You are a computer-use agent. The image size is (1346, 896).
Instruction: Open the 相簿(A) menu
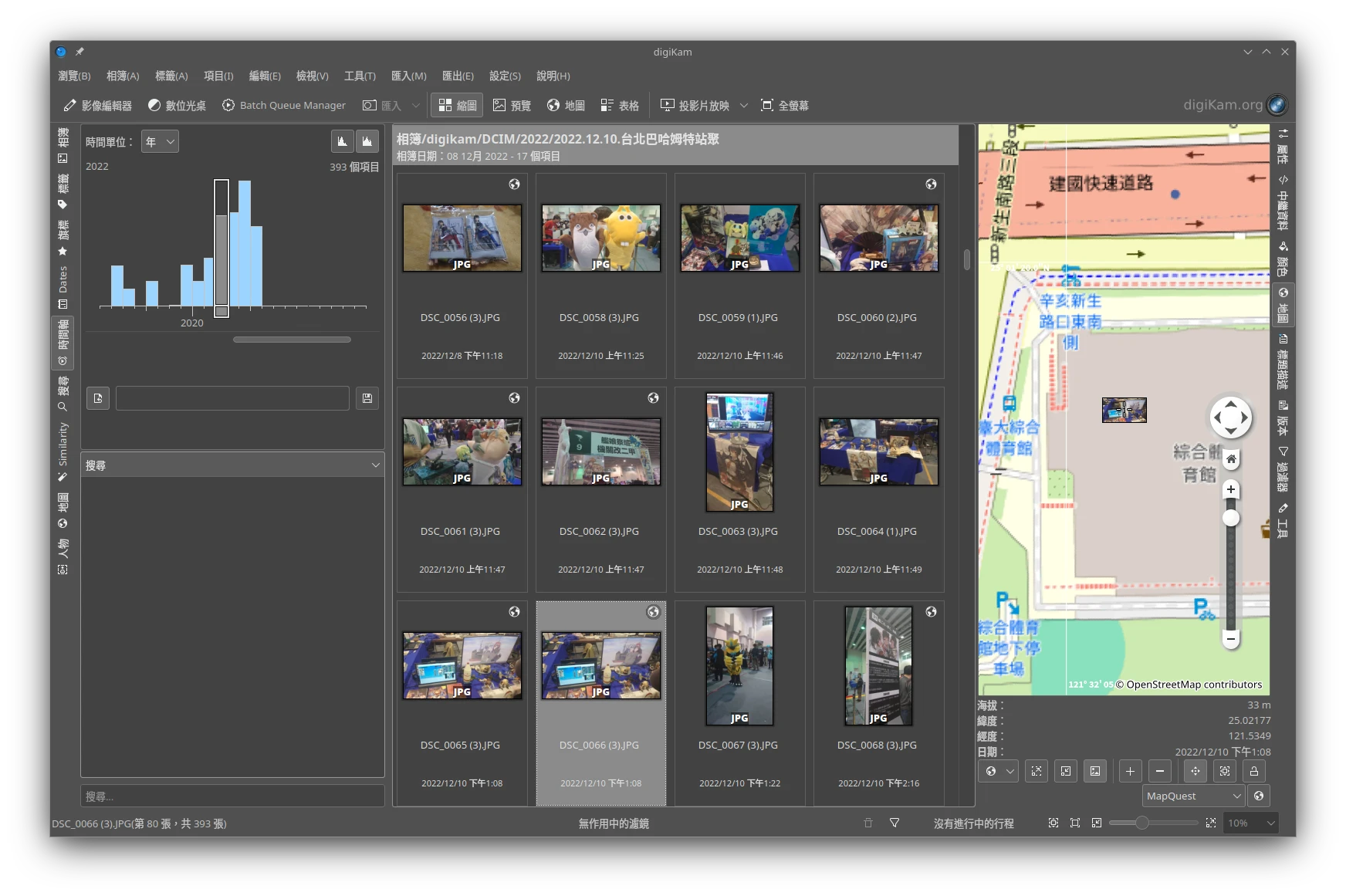point(123,76)
